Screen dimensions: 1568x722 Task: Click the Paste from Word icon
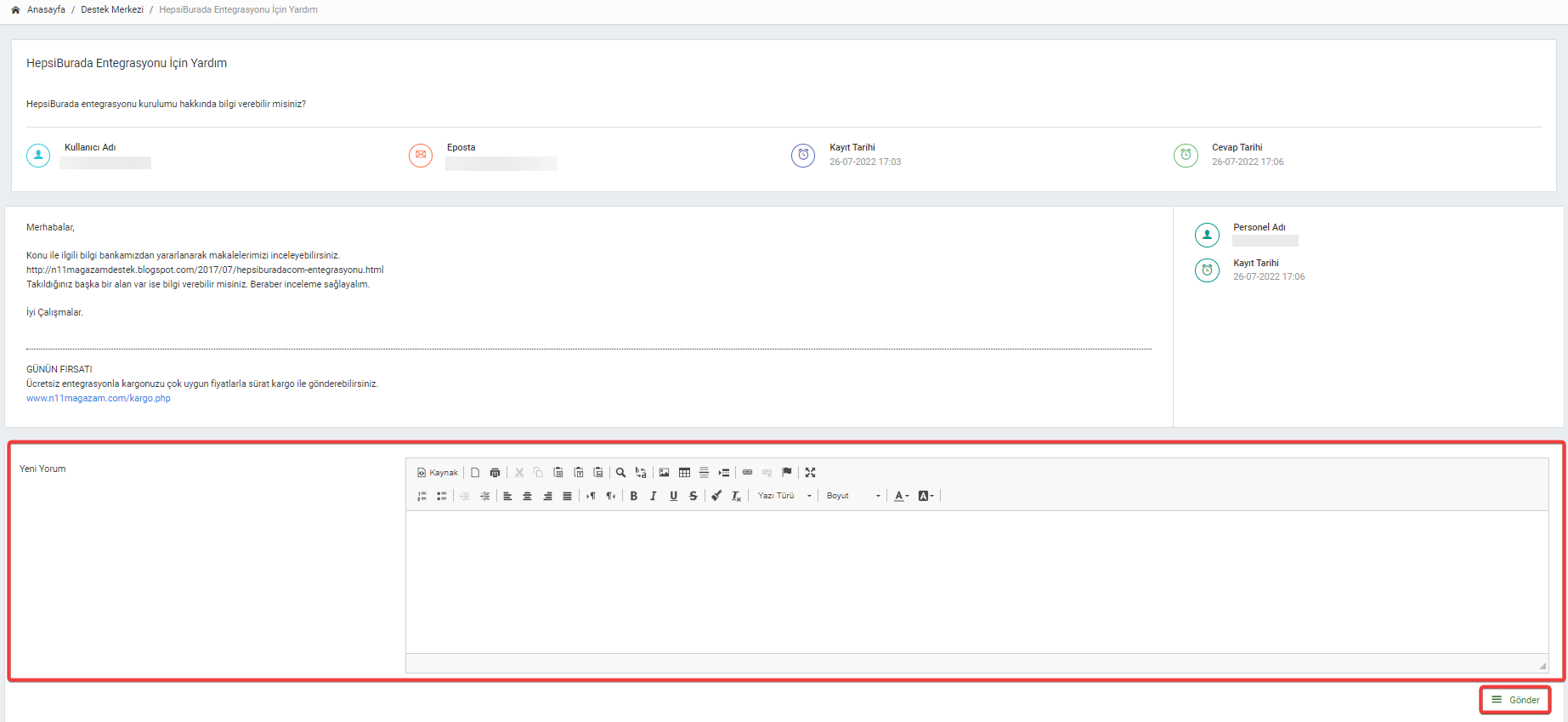pyautogui.click(x=598, y=473)
